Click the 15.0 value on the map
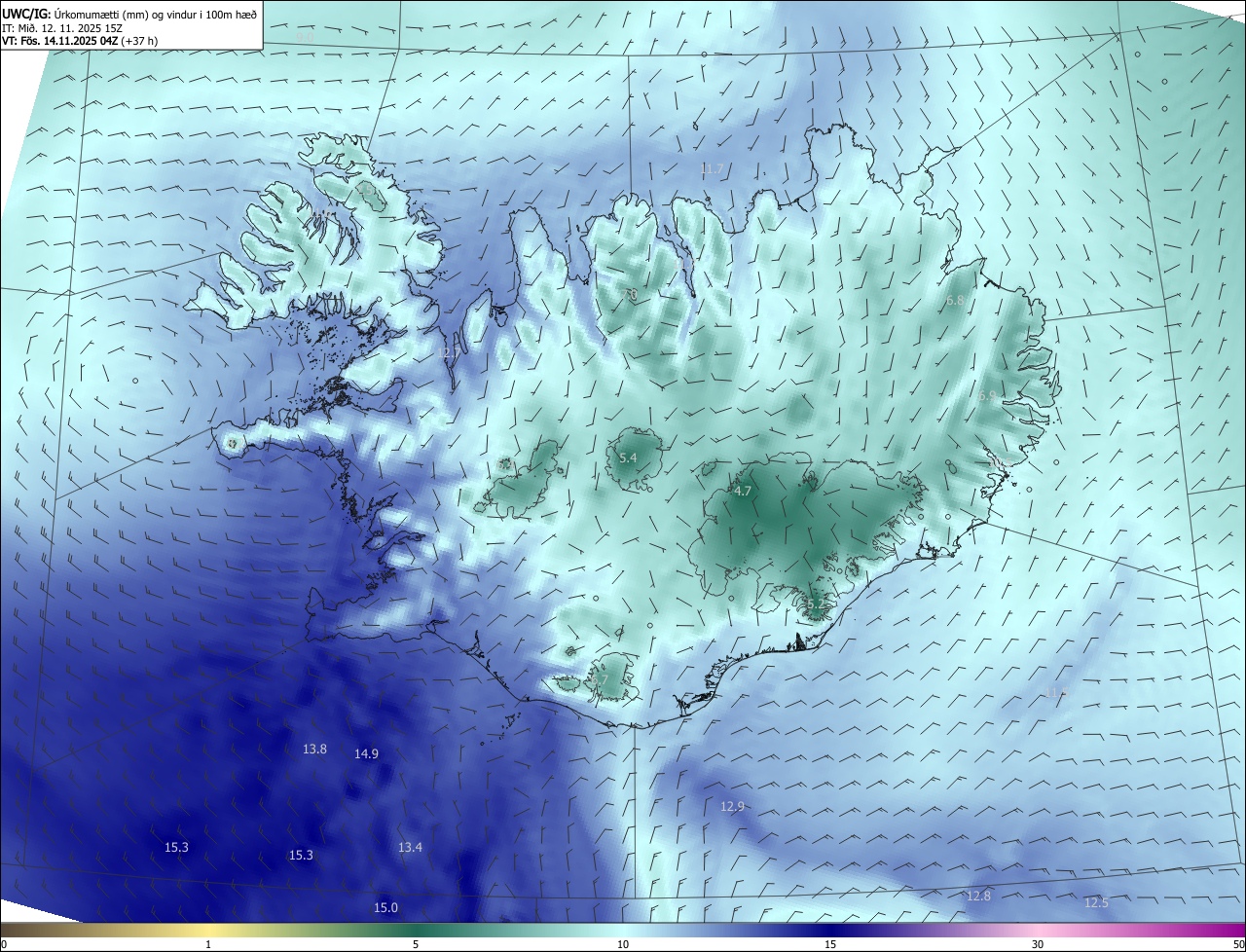Viewport: 1246px width, 952px height. (385, 908)
